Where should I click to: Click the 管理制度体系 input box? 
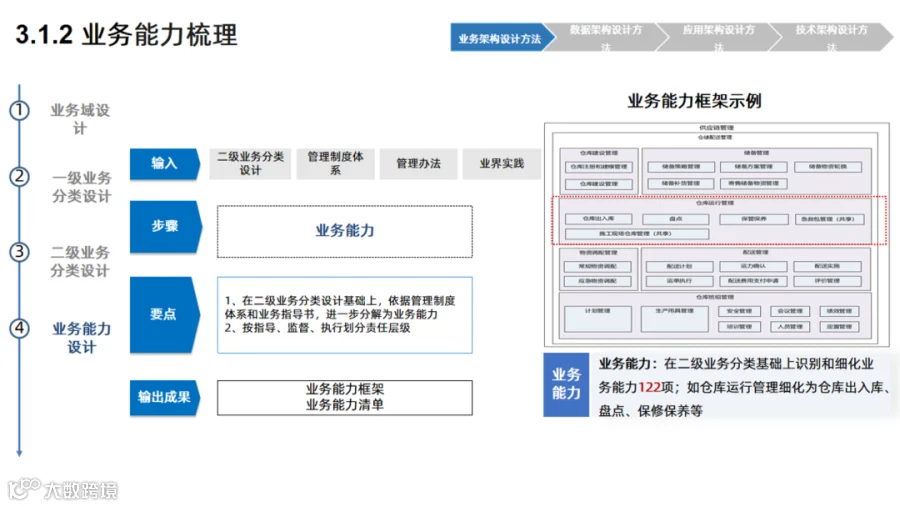click(x=335, y=164)
